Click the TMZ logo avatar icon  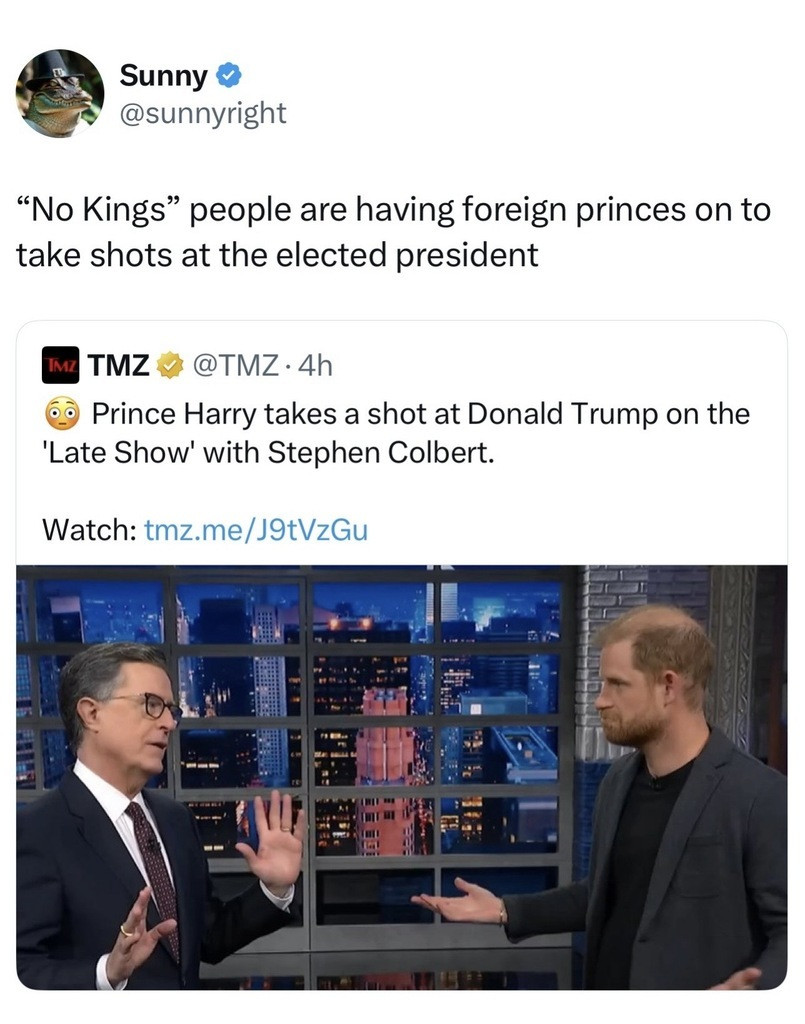point(60,366)
